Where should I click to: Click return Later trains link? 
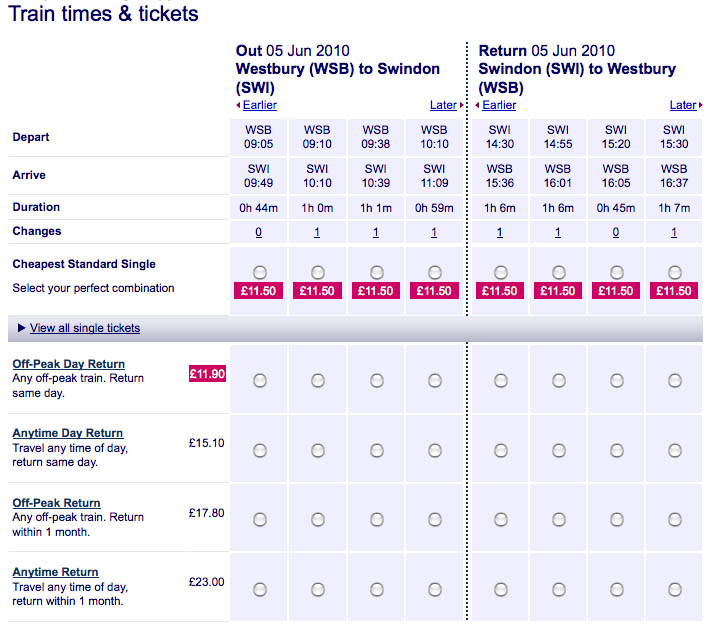pos(683,105)
